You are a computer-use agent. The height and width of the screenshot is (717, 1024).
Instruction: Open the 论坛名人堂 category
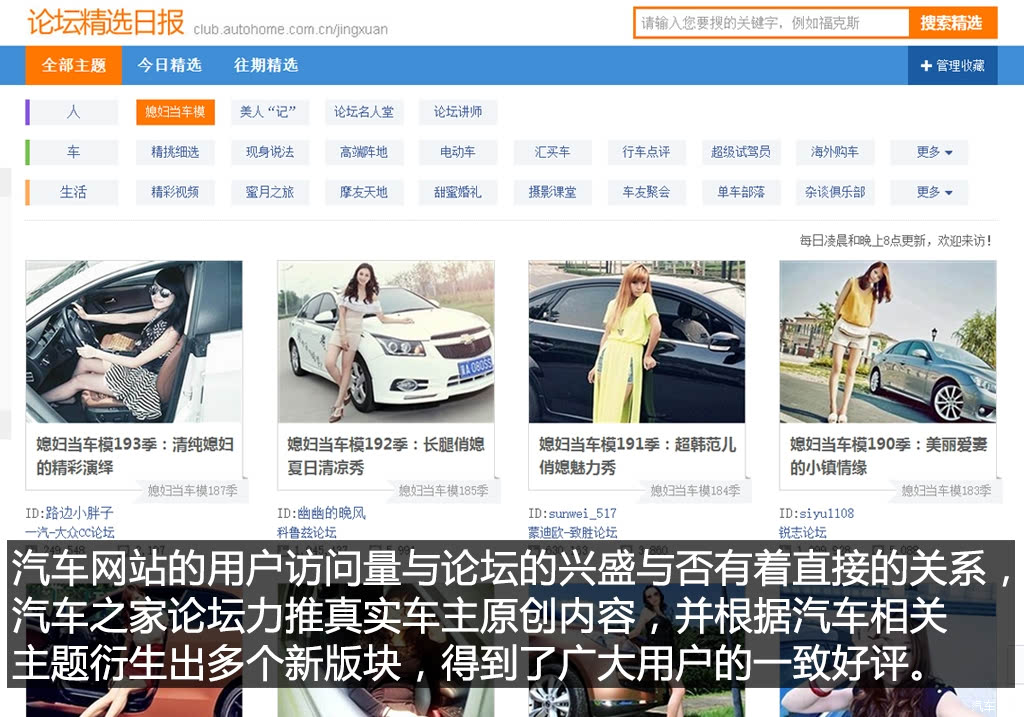pos(364,112)
